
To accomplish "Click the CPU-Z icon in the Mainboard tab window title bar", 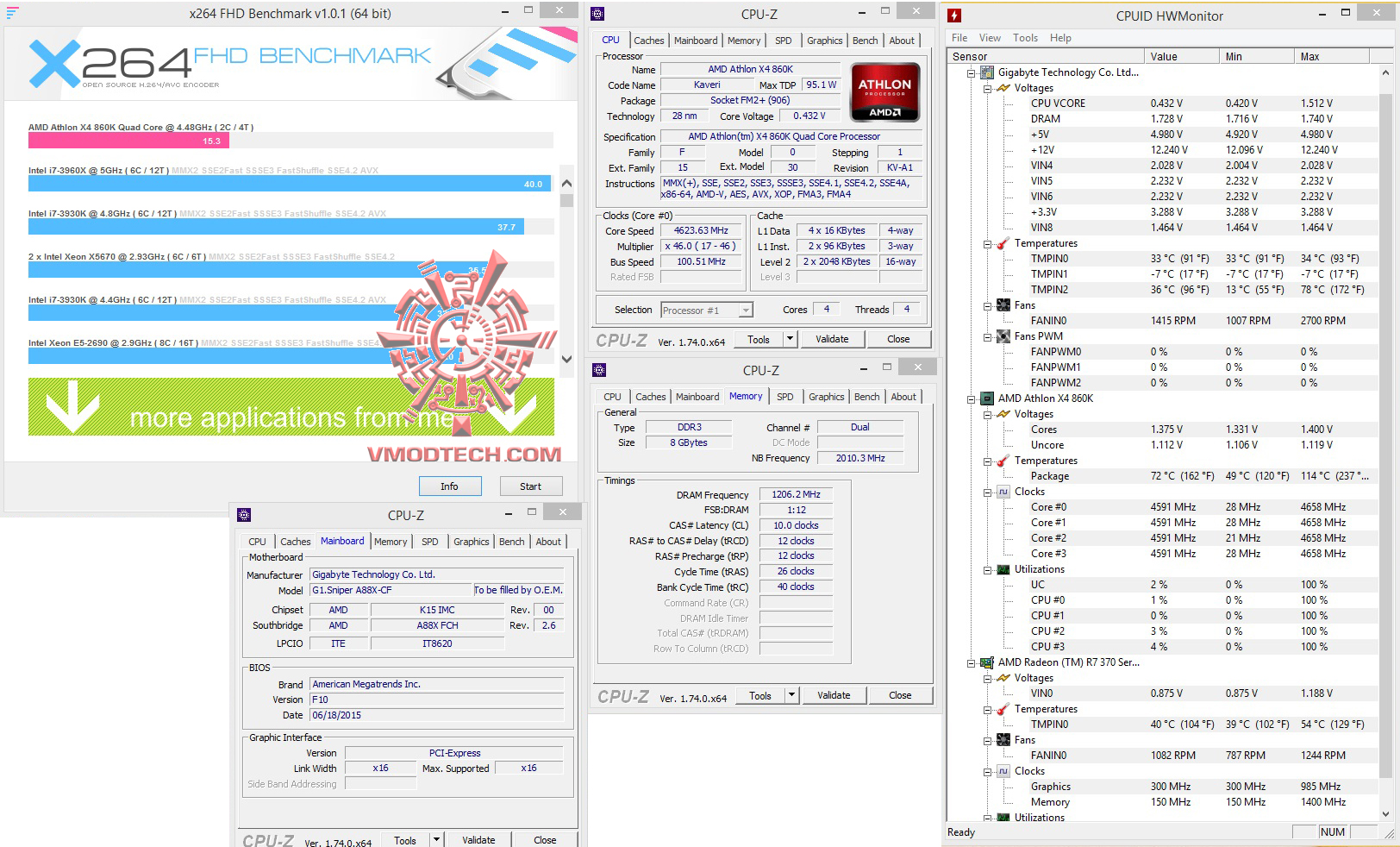I will (x=244, y=515).
